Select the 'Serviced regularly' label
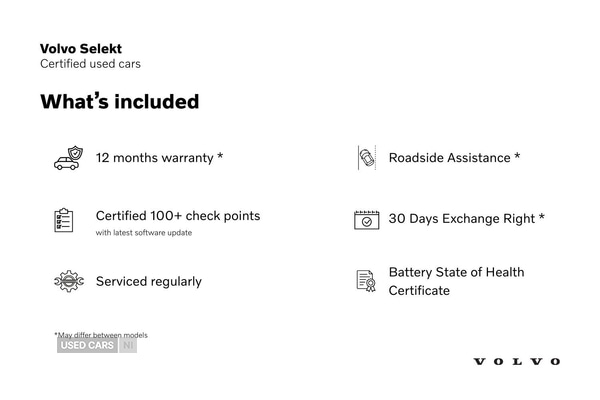The image size is (600, 400). (x=148, y=282)
